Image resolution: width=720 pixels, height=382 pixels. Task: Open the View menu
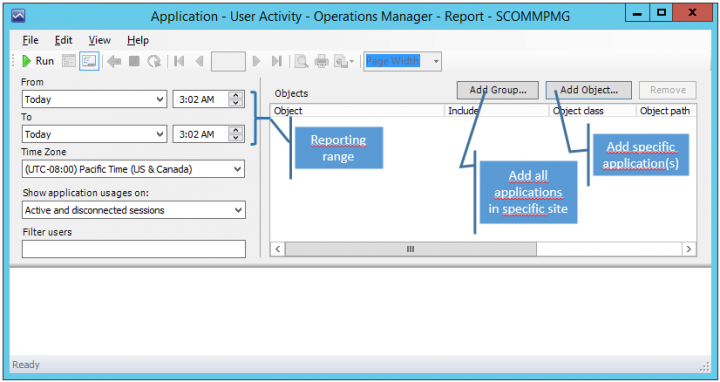(x=100, y=40)
